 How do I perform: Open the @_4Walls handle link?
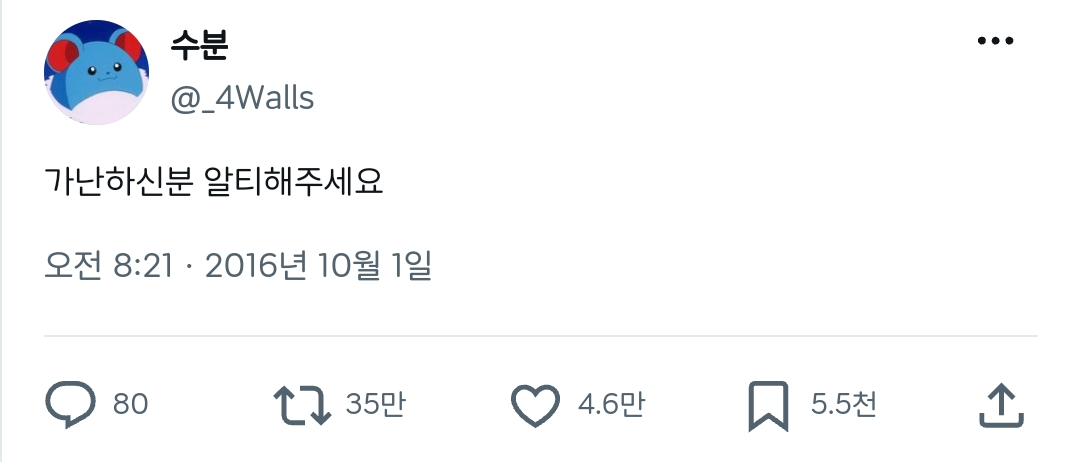(x=242, y=98)
